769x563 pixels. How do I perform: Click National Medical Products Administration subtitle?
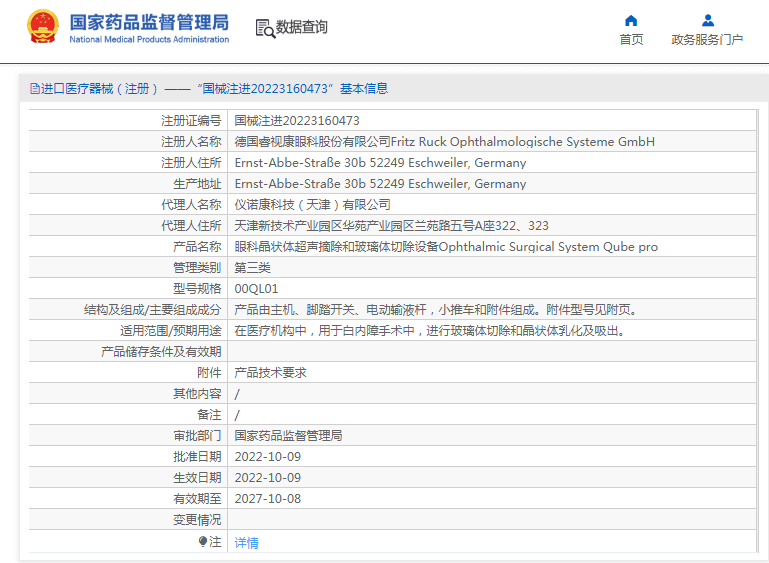pyautogui.click(x=149, y=39)
